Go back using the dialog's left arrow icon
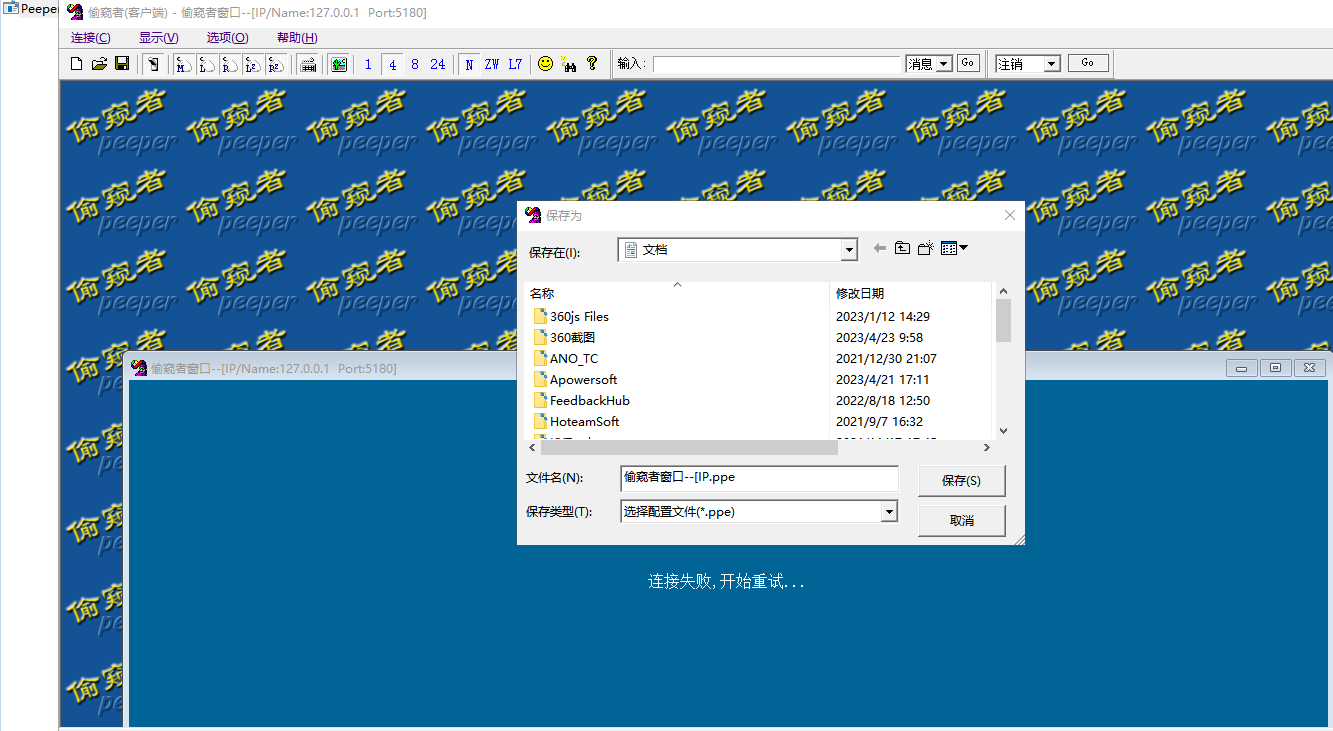Image resolution: width=1333 pixels, height=731 pixels. pos(879,248)
